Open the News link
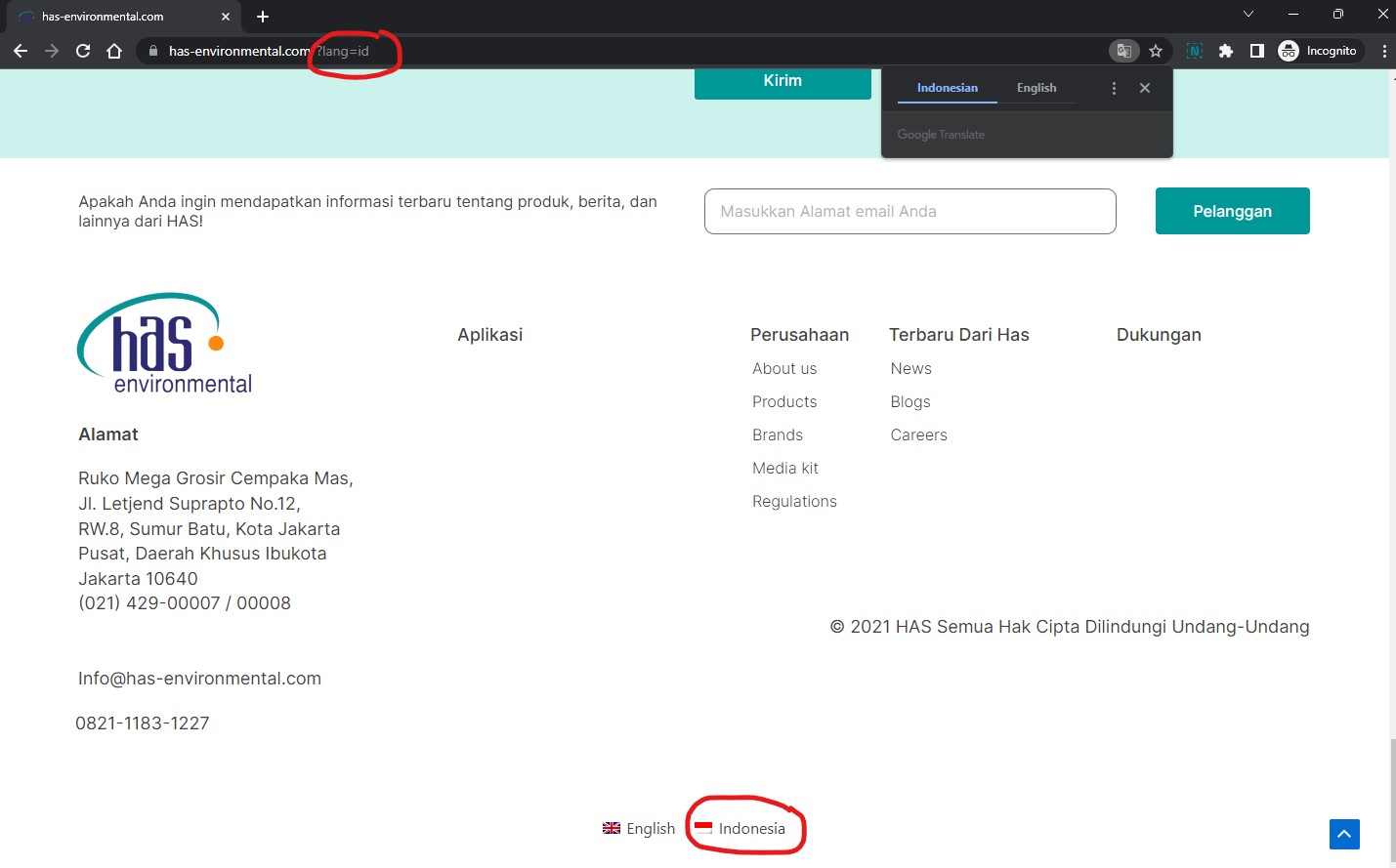 [911, 368]
